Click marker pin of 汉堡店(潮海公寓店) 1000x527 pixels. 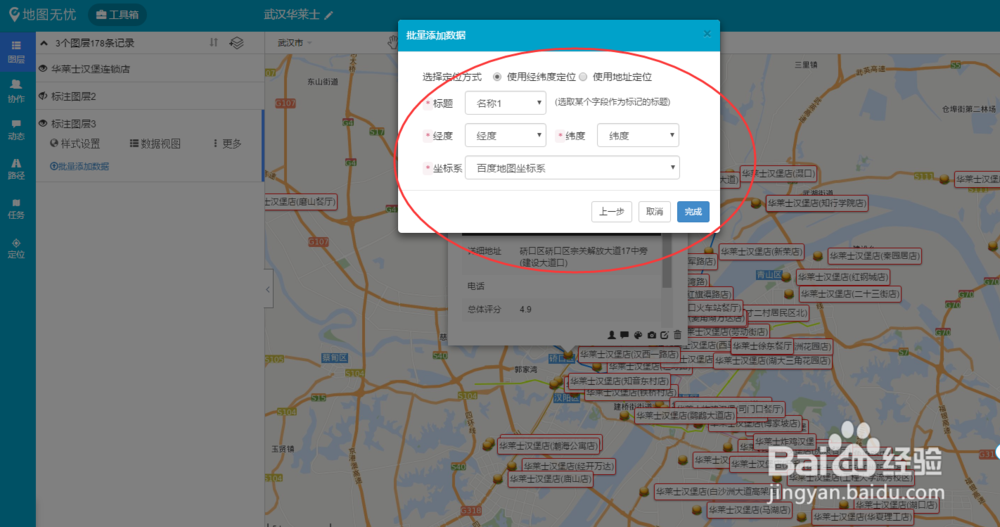pyautogui.click(x=489, y=444)
